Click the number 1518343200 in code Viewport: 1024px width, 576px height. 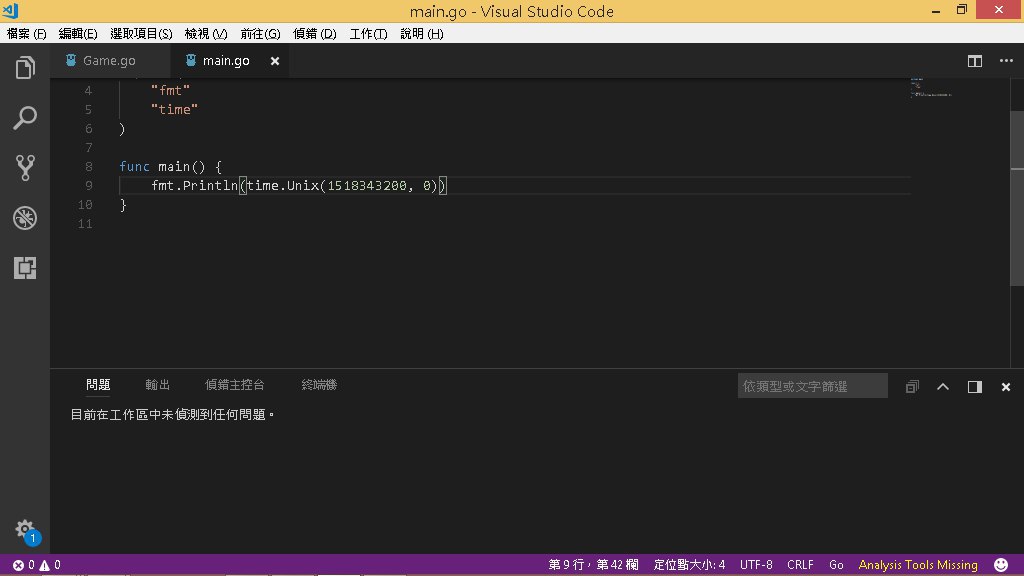[367, 185]
